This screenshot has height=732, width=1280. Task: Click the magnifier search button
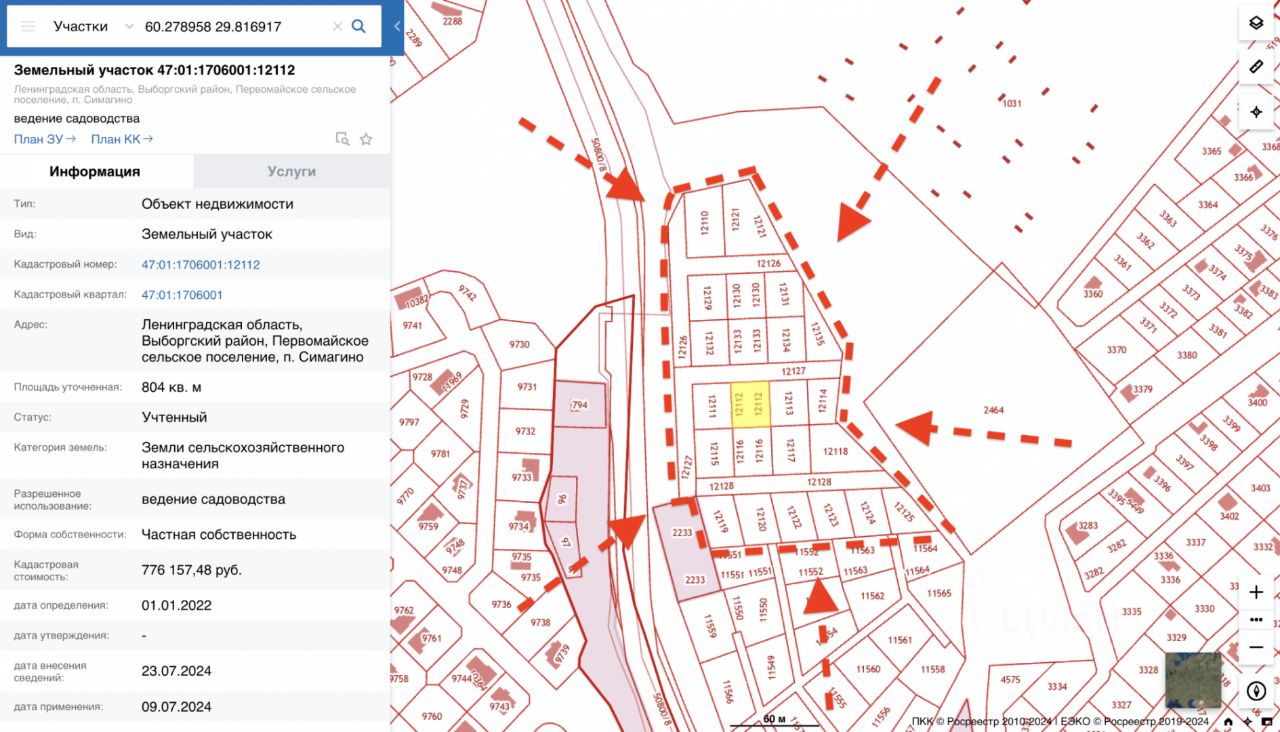click(358, 27)
